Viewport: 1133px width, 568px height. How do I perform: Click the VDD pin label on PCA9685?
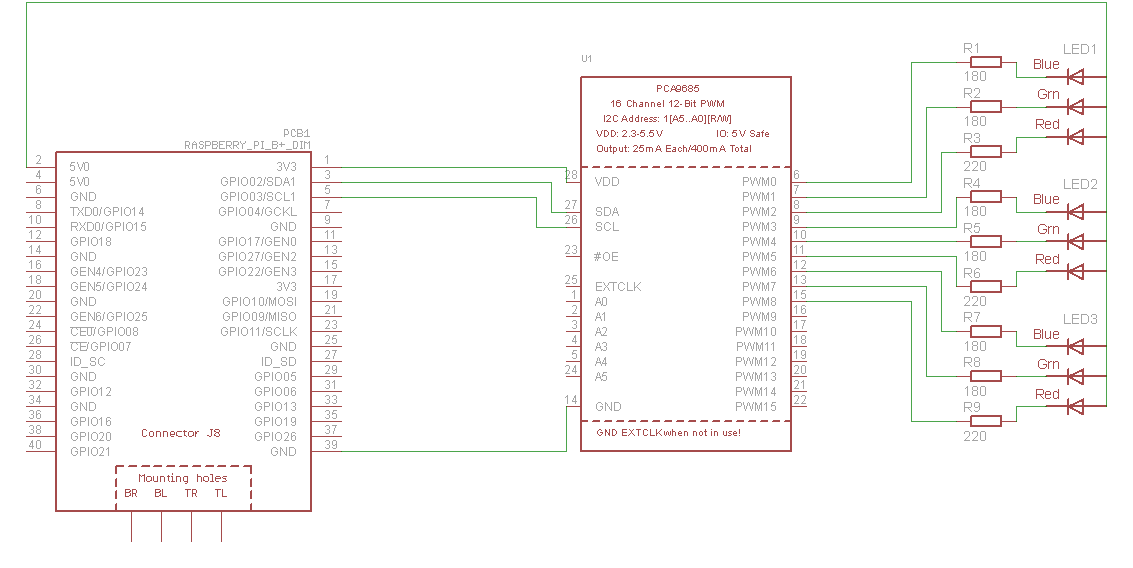click(x=607, y=181)
